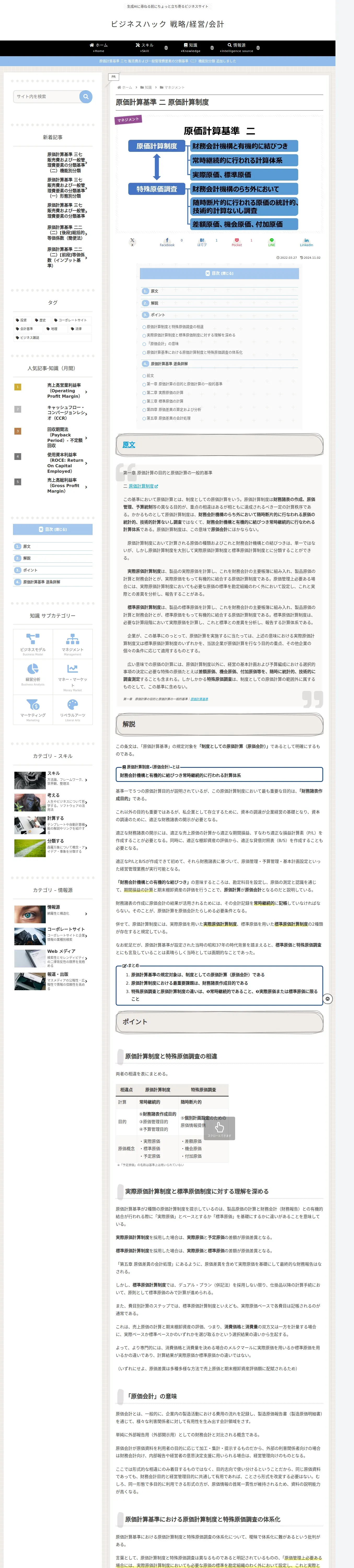Share article on LinkedIn icon

click(306, 242)
